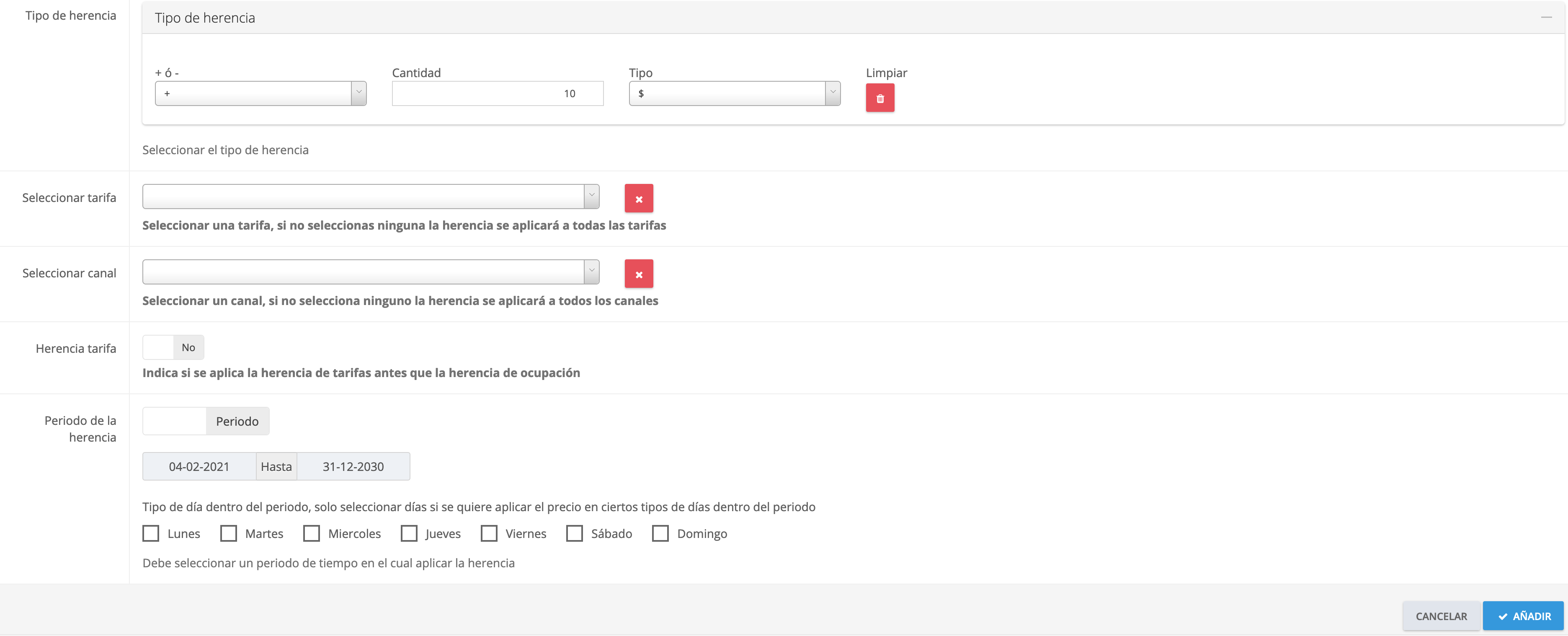Collapse the Tipo de herencia panel

1546,18
